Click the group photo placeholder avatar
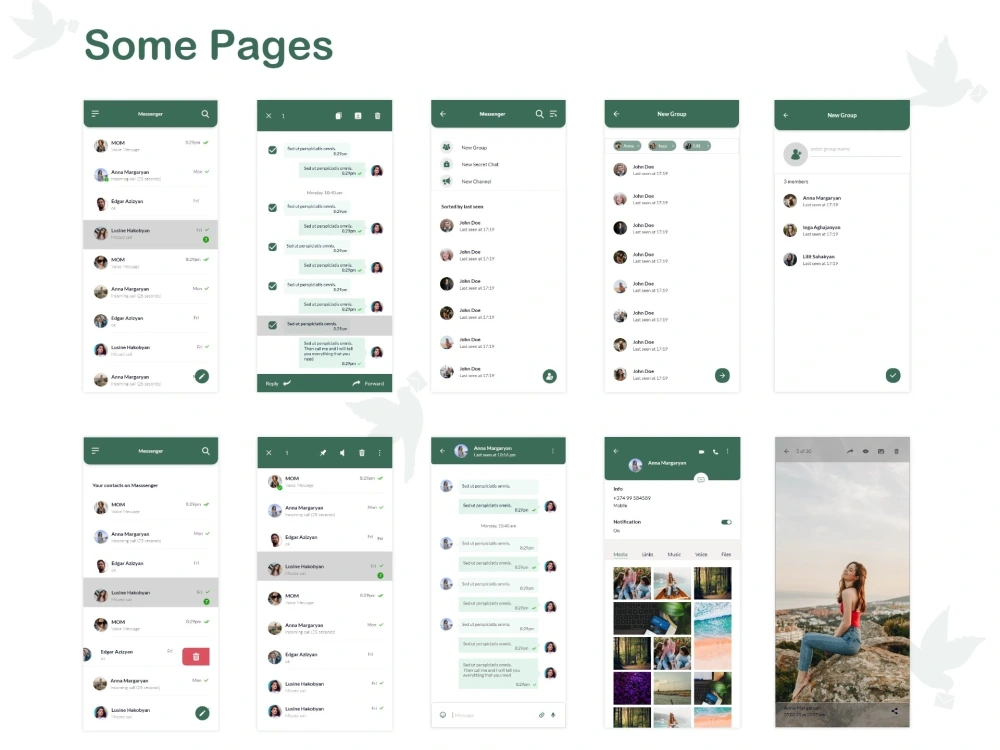 795,154
